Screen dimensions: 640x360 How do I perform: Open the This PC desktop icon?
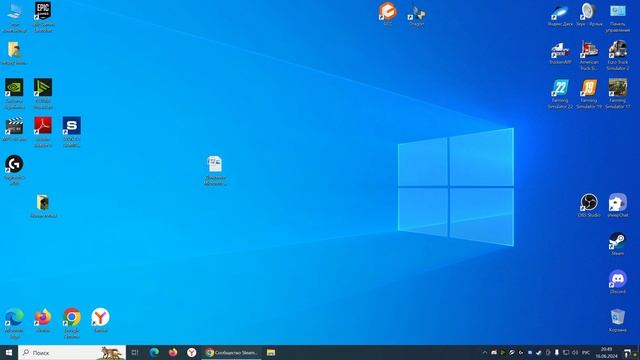pyautogui.click(x=14, y=17)
